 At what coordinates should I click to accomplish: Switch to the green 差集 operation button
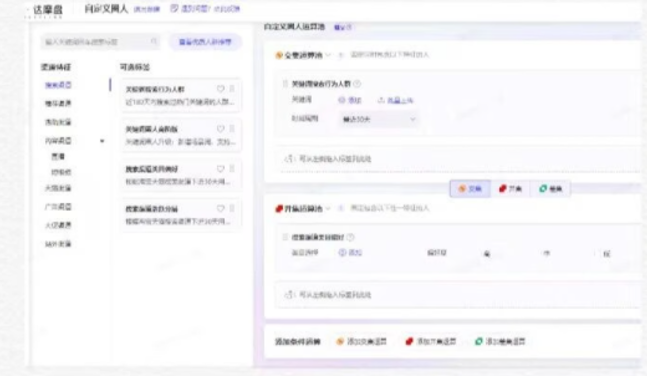coord(551,189)
